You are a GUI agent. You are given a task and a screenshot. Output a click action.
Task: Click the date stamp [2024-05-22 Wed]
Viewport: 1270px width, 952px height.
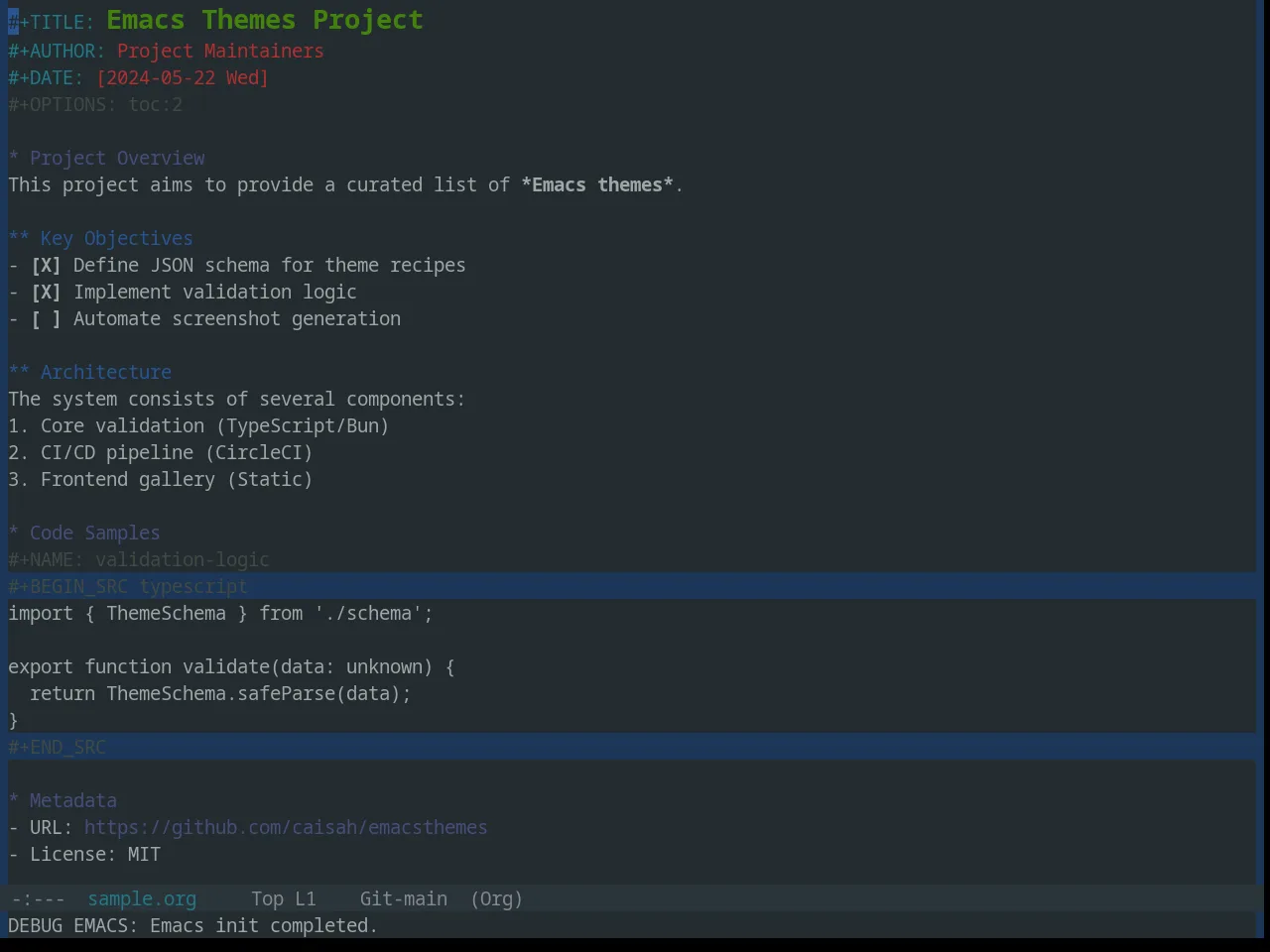[183, 78]
